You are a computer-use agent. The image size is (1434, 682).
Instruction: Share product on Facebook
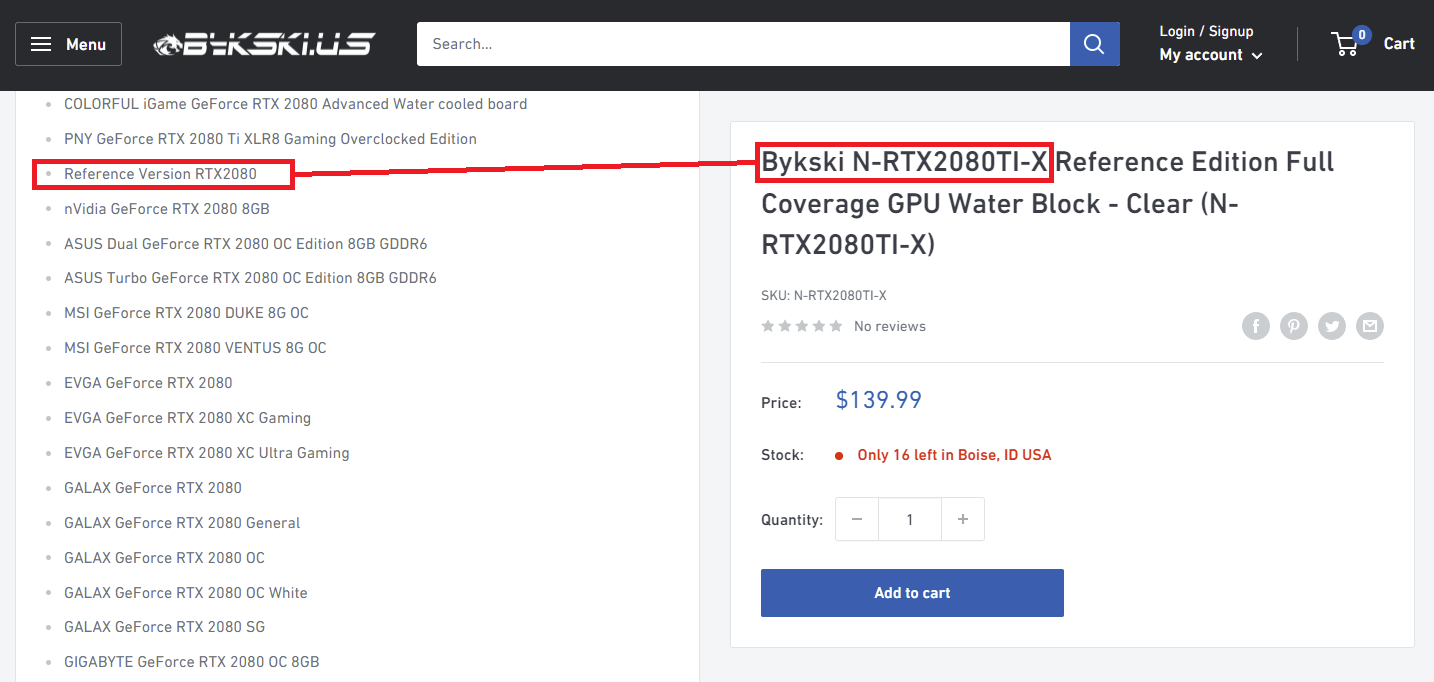click(1256, 326)
